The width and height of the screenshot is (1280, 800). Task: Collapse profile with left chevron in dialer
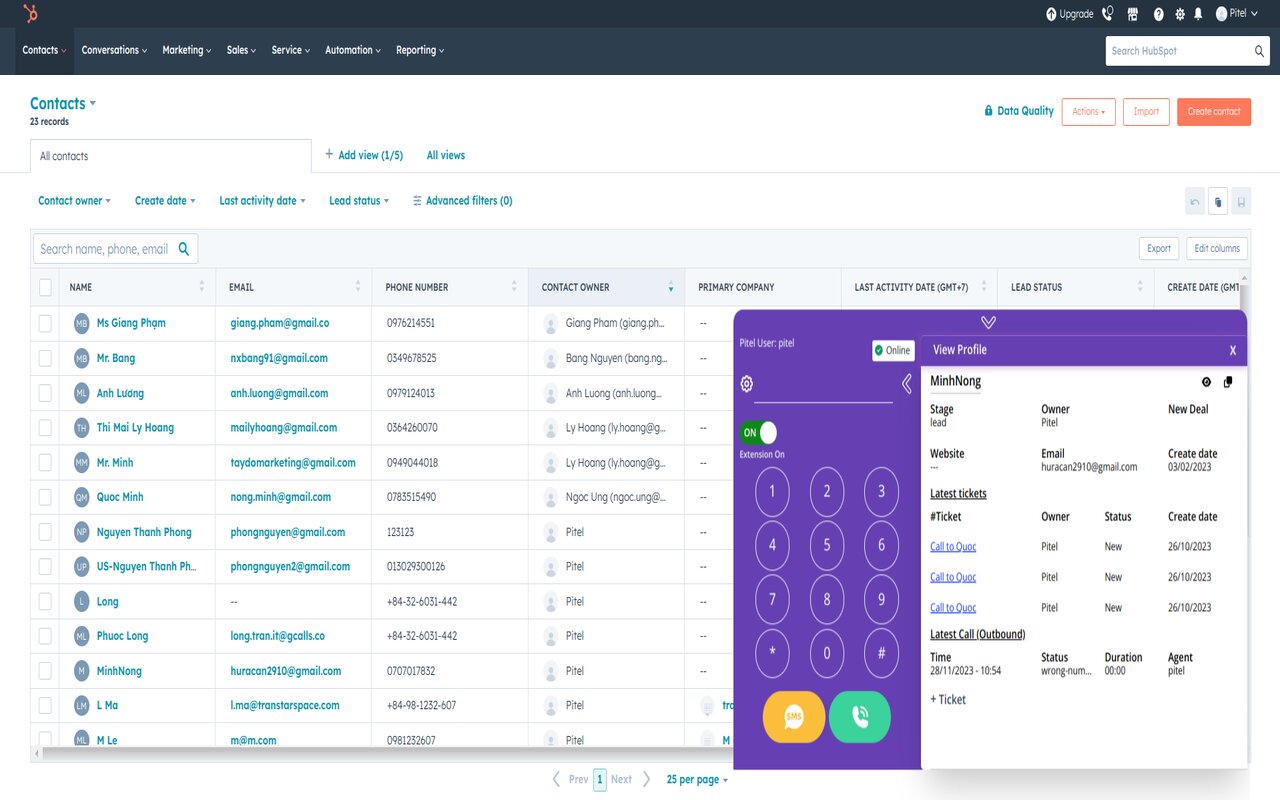click(x=907, y=384)
